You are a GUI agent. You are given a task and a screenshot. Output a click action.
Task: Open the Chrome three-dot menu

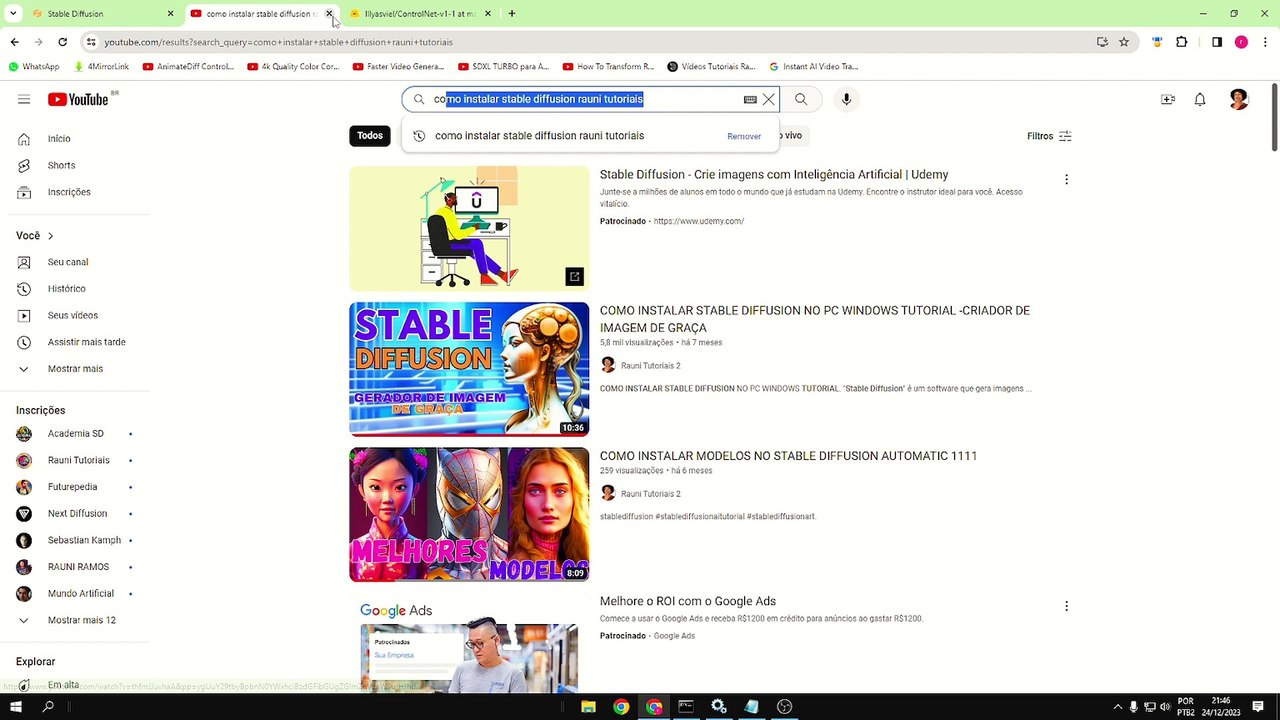tap(1266, 42)
